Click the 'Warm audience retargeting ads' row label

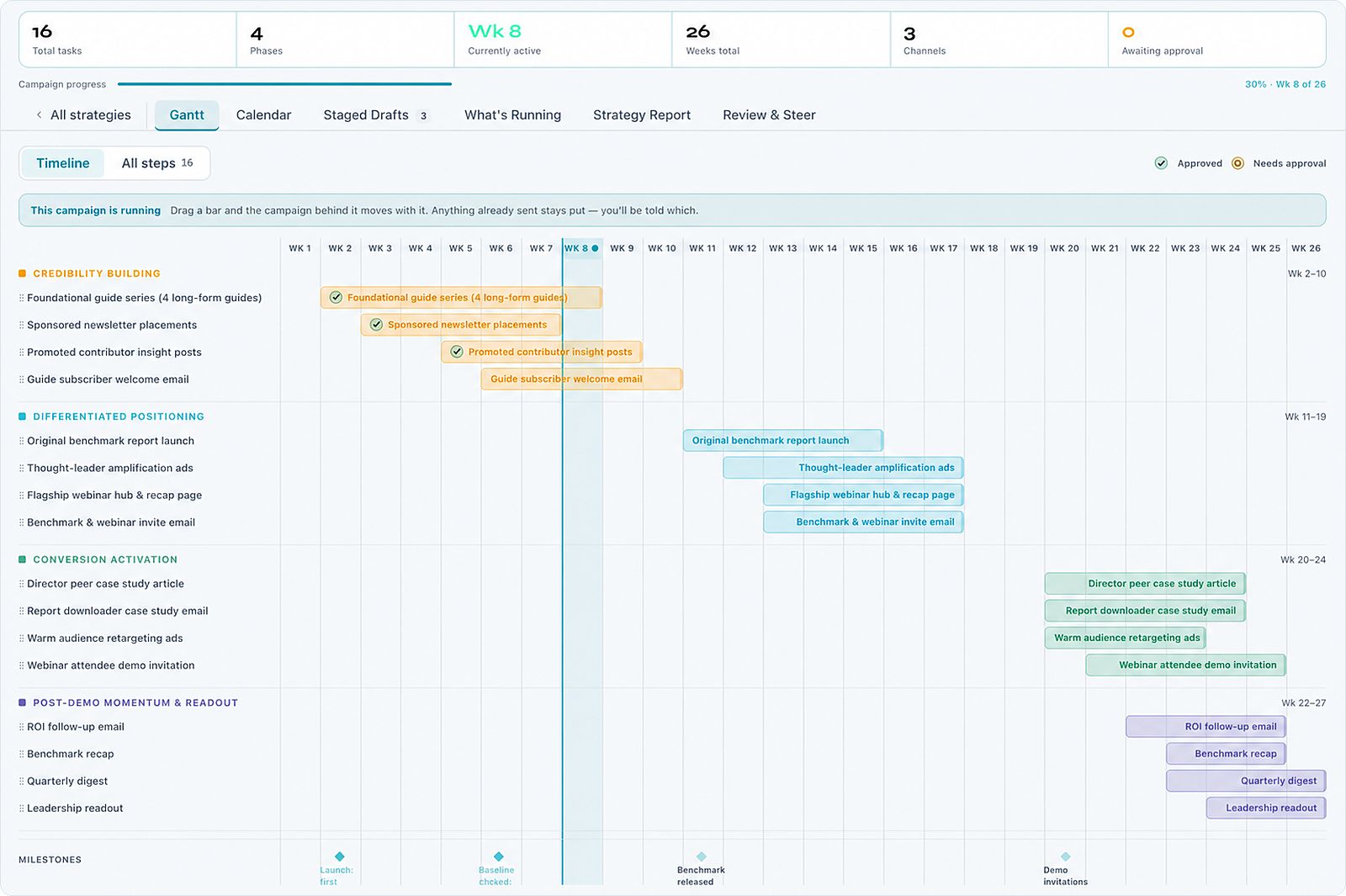tap(105, 639)
